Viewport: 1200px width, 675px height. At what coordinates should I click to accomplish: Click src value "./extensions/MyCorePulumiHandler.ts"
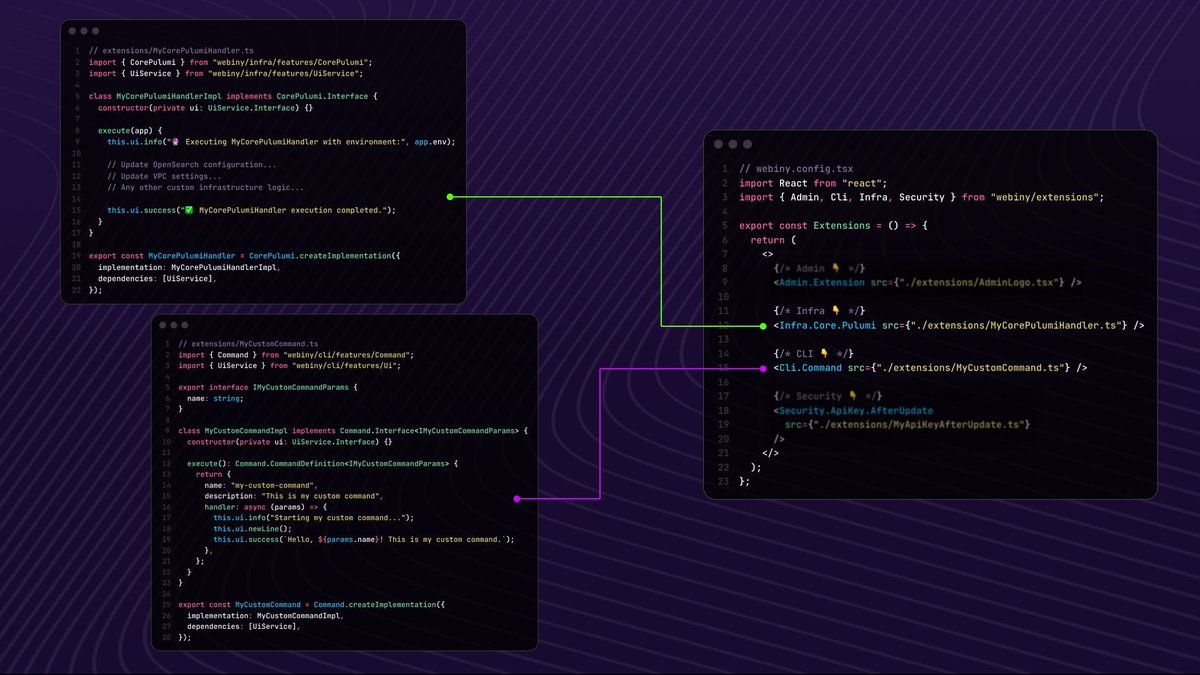click(x=1015, y=325)
